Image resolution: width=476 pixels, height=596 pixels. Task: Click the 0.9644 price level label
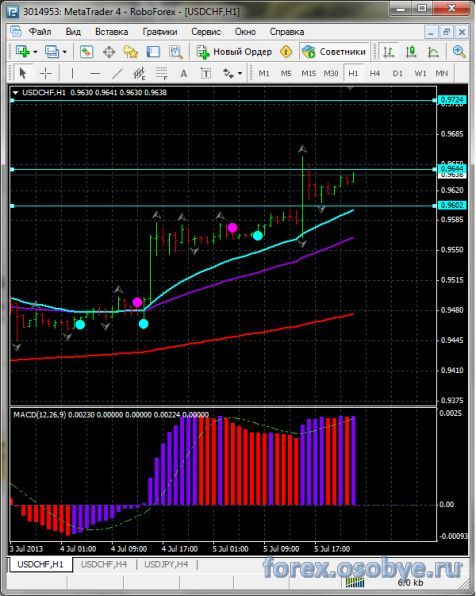452,169
